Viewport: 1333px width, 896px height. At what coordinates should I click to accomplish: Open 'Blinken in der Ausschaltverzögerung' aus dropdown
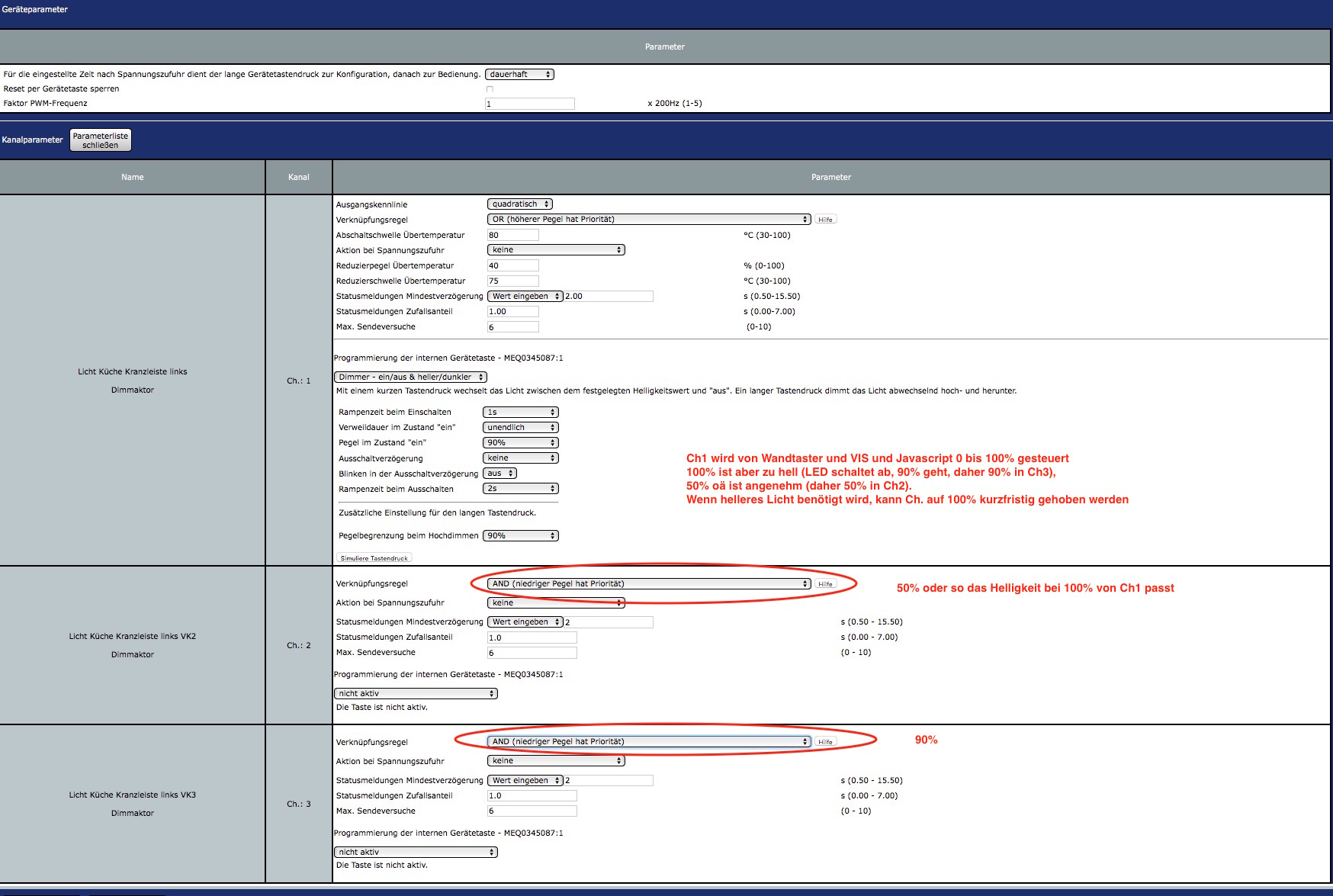499,473
